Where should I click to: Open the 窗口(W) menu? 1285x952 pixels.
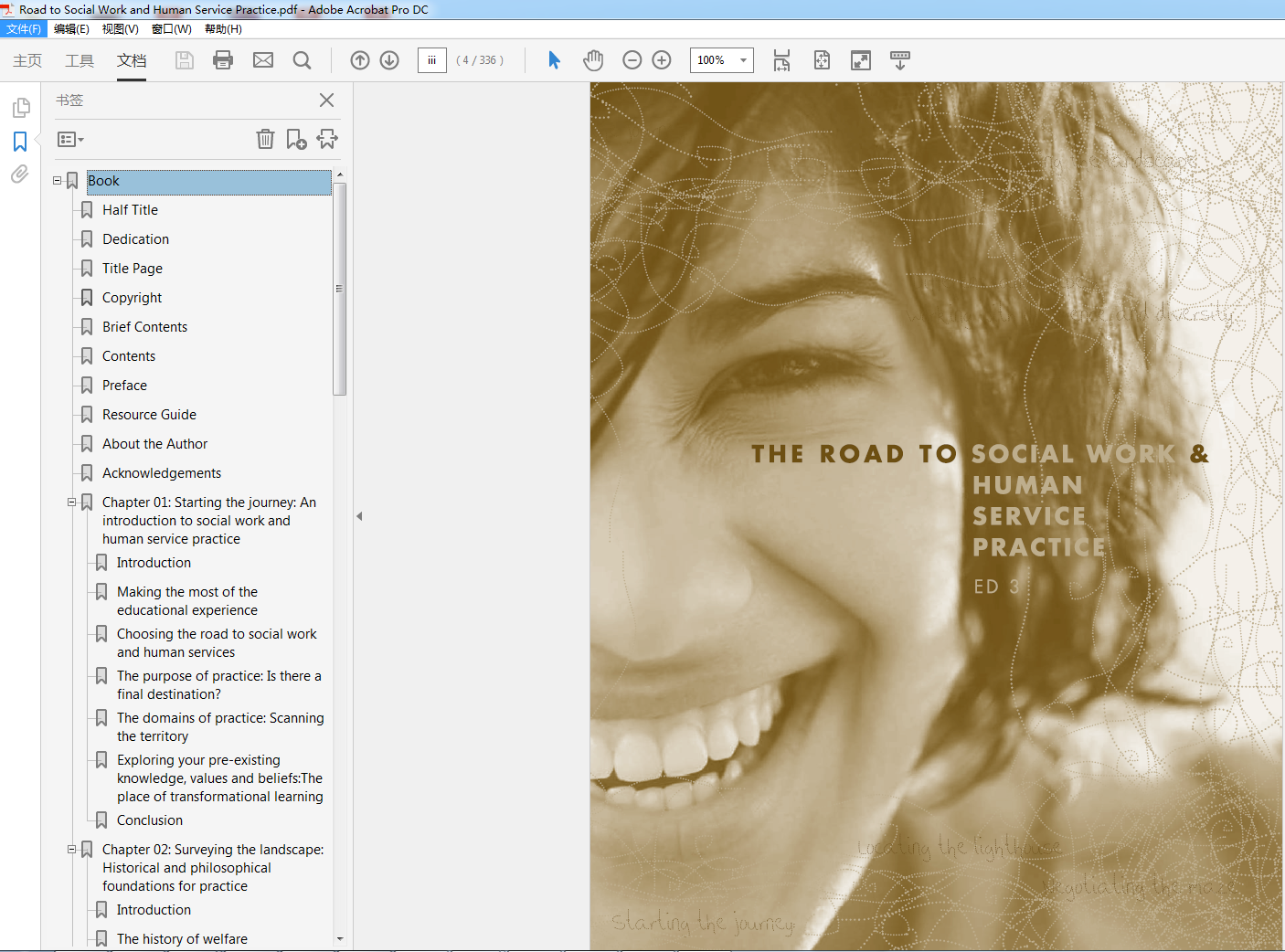(x=171, y=29)
